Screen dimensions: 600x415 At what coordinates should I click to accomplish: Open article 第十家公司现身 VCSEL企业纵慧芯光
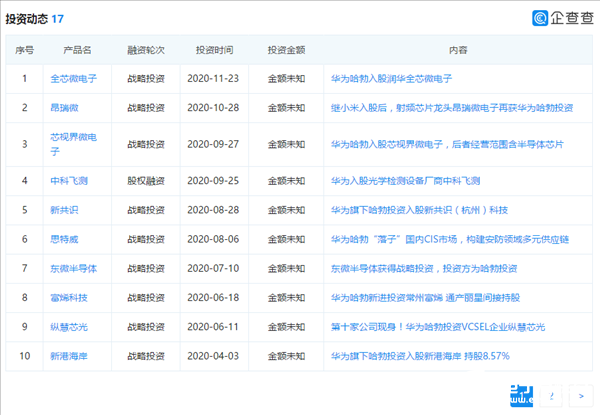438,327
